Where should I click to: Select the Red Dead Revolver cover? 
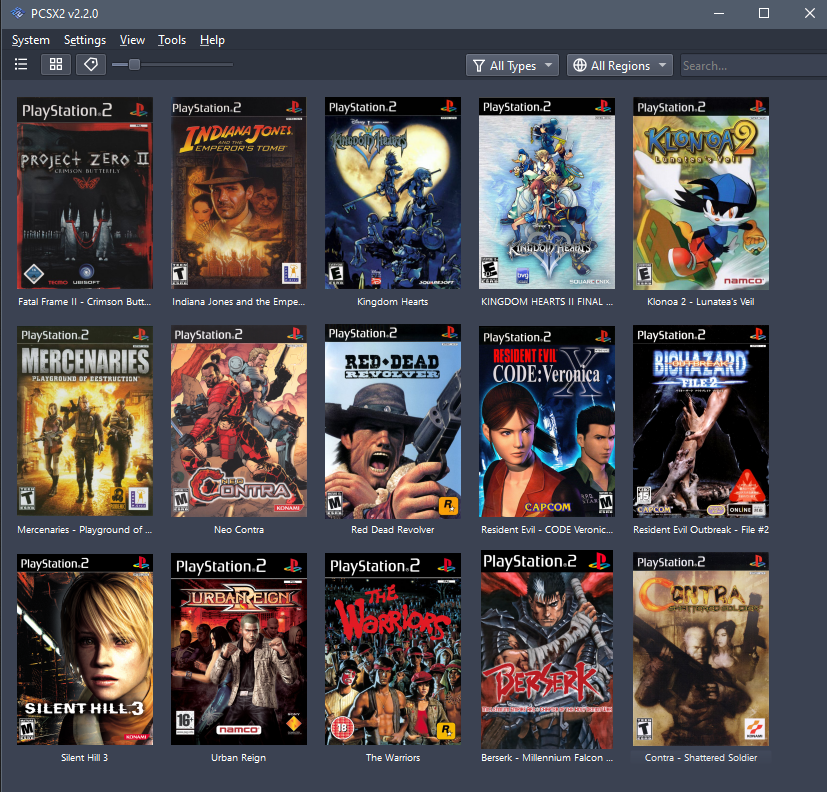pos(393,421)
